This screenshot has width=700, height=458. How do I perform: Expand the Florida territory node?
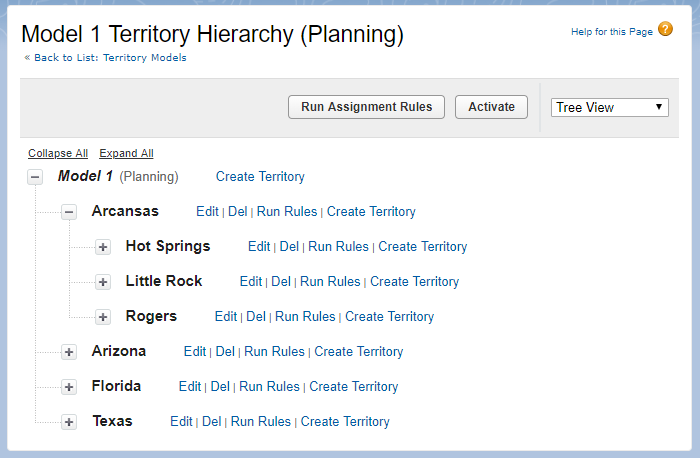(x=69, y=387)
